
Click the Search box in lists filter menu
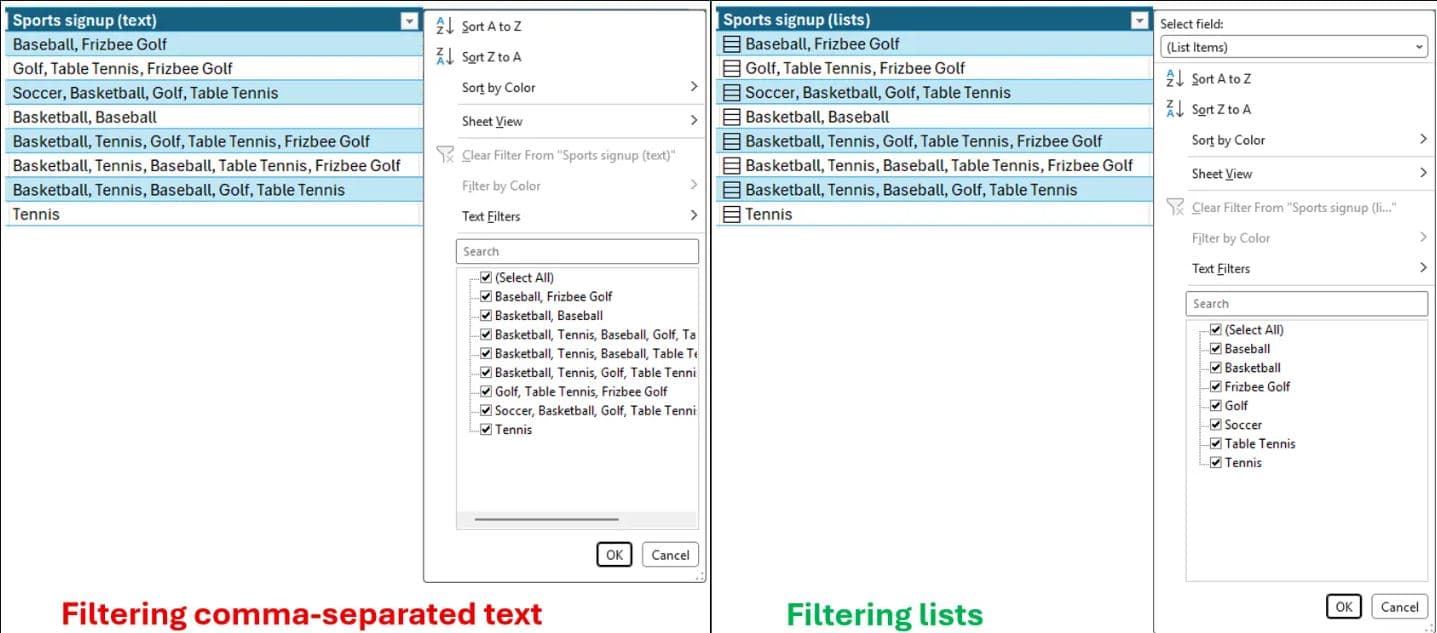point(1307,303)
